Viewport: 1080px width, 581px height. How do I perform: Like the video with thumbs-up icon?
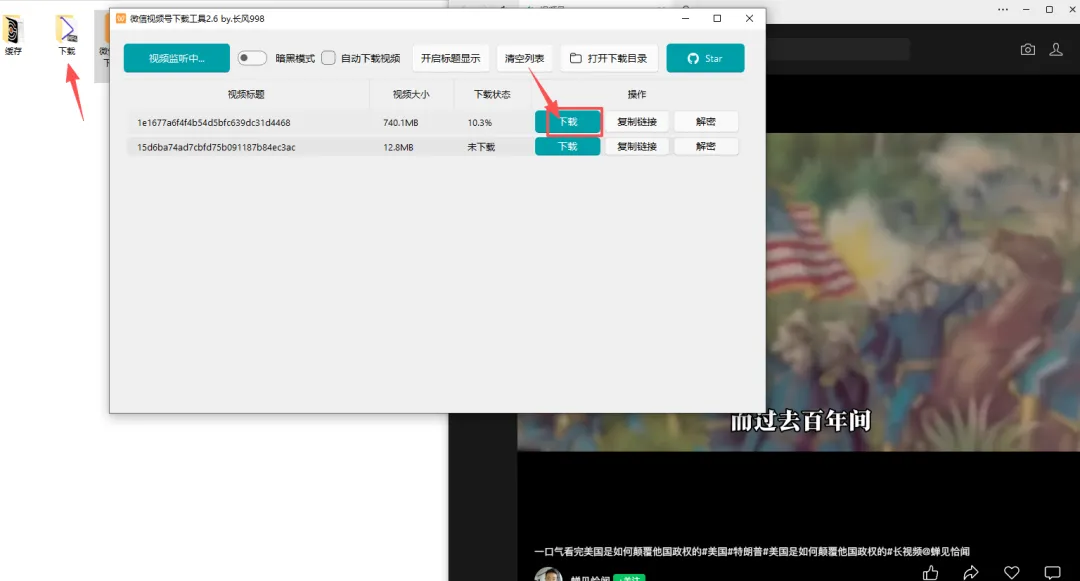point(931,573)
